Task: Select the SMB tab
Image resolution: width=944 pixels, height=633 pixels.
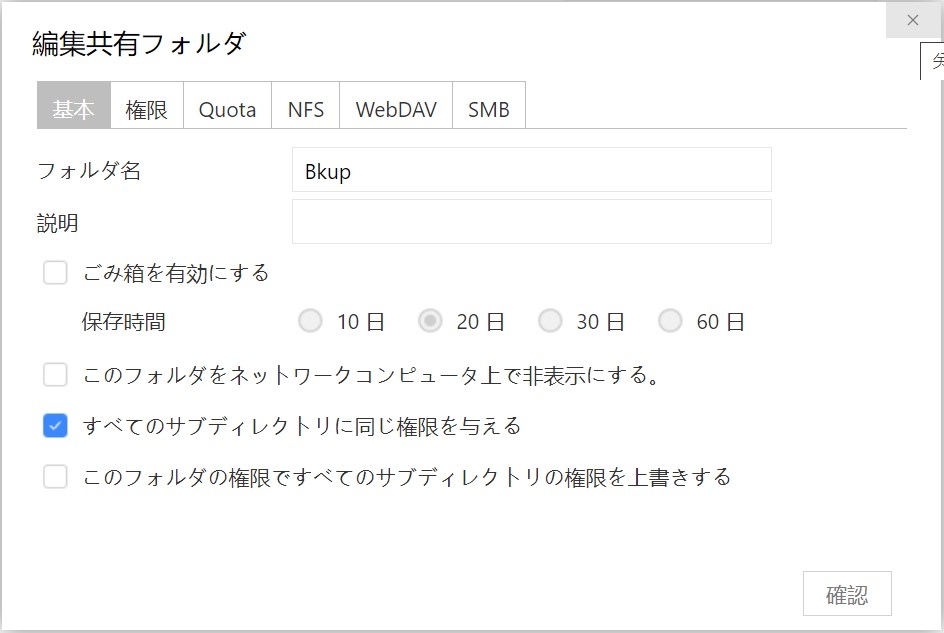Action: click(489, 109)
